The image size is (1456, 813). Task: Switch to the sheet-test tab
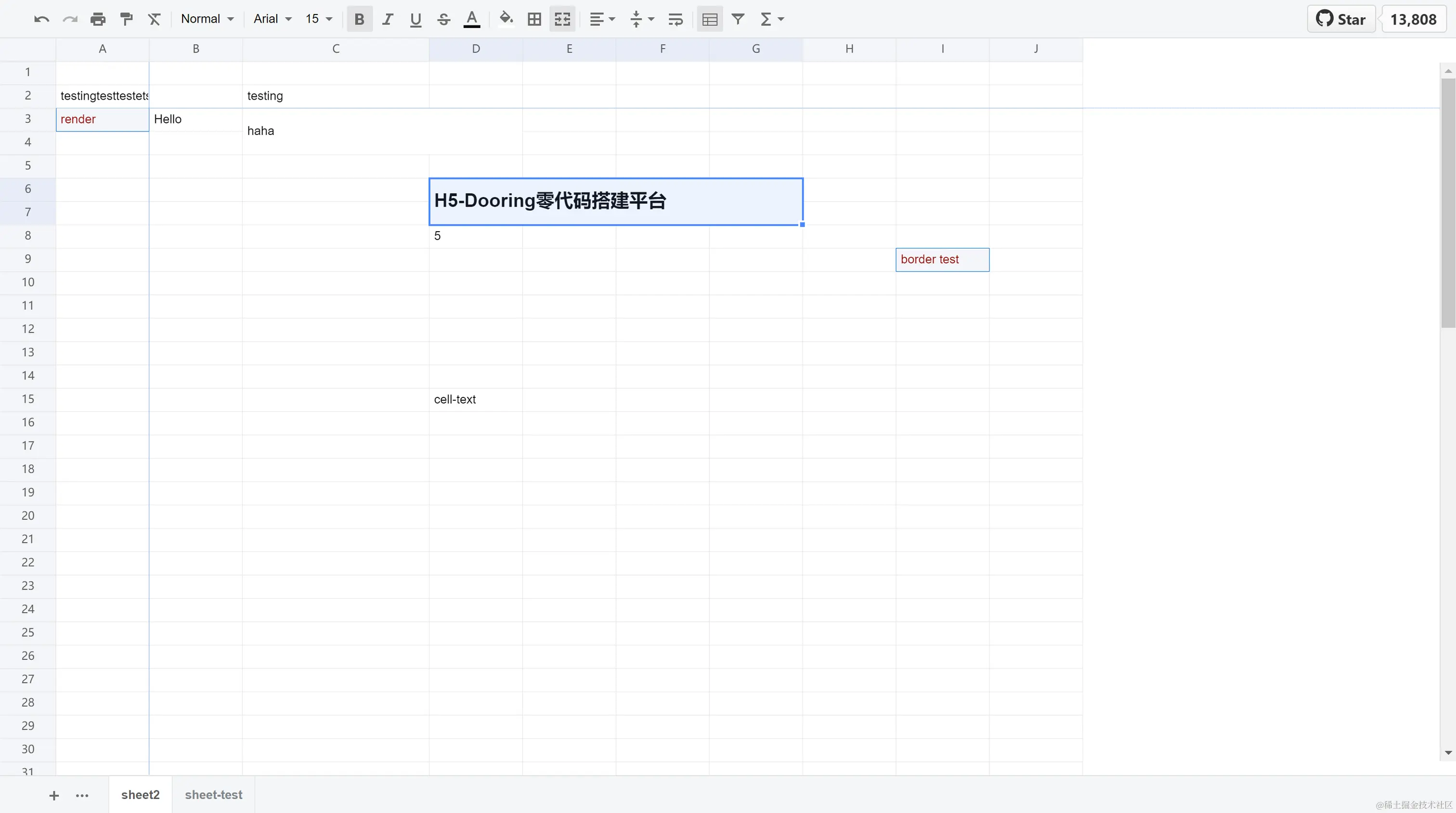[x=213, y=794]
